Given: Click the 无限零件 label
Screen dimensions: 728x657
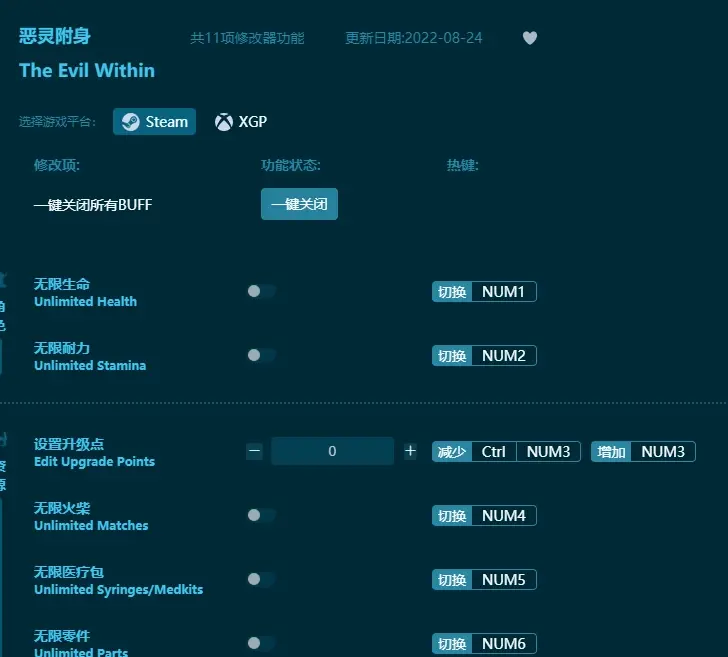Looking at the screenshot, I should pyautogui.click(x=62, y=636).
